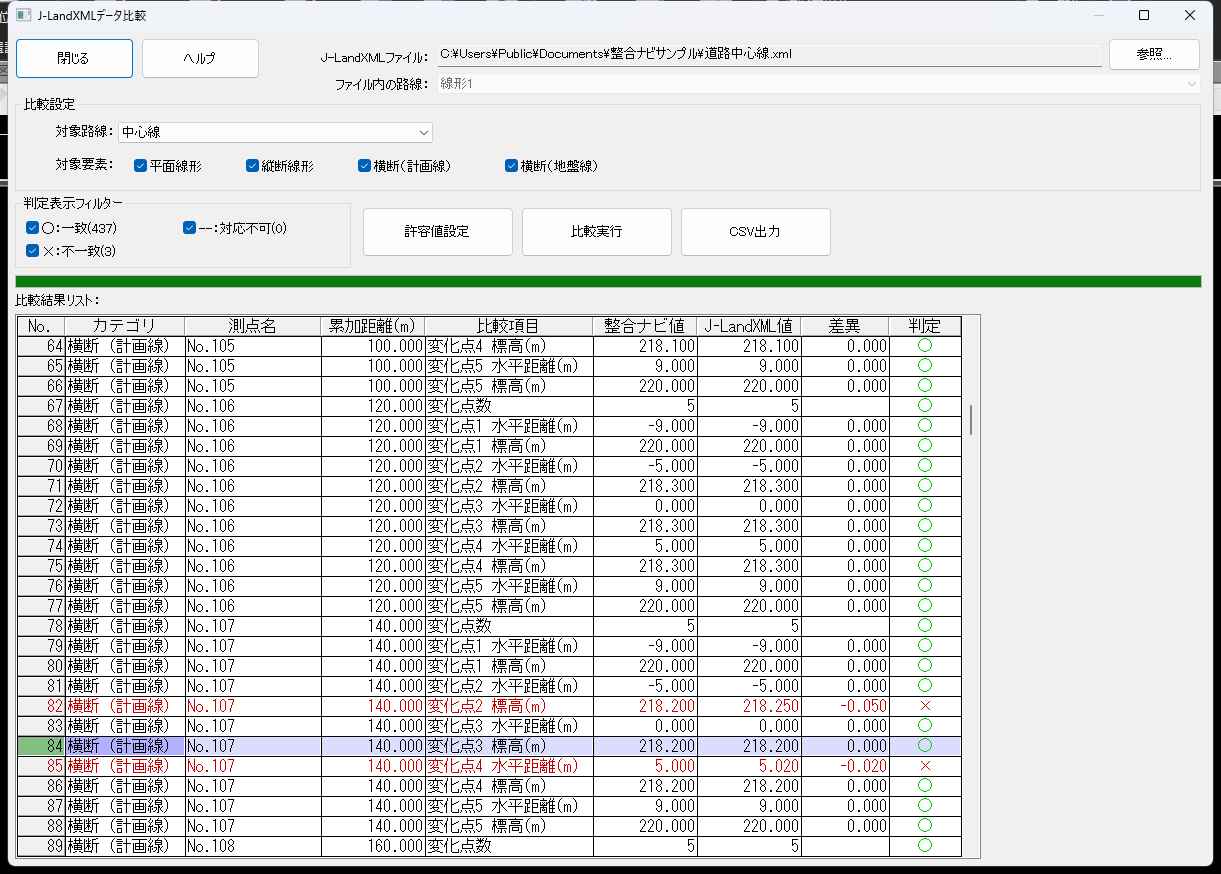Click the 判定 column header
1221x874 pixels.
pyautogui.click(x=925, y=326)
